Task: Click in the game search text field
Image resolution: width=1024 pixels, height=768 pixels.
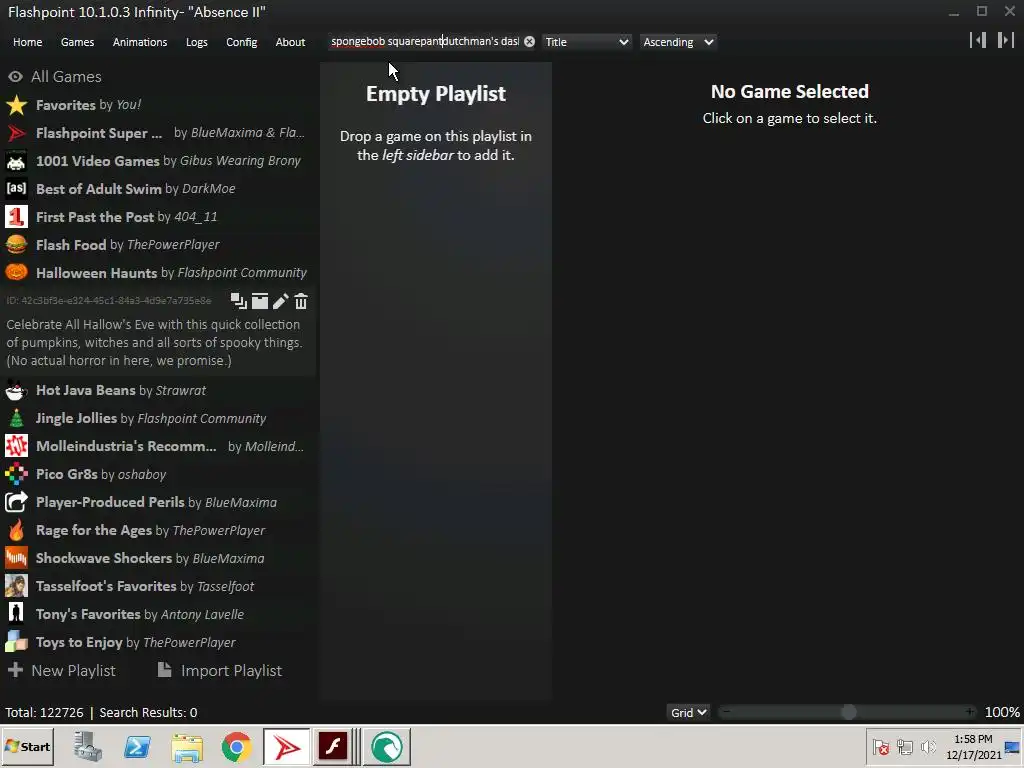Action: point(424,42)
